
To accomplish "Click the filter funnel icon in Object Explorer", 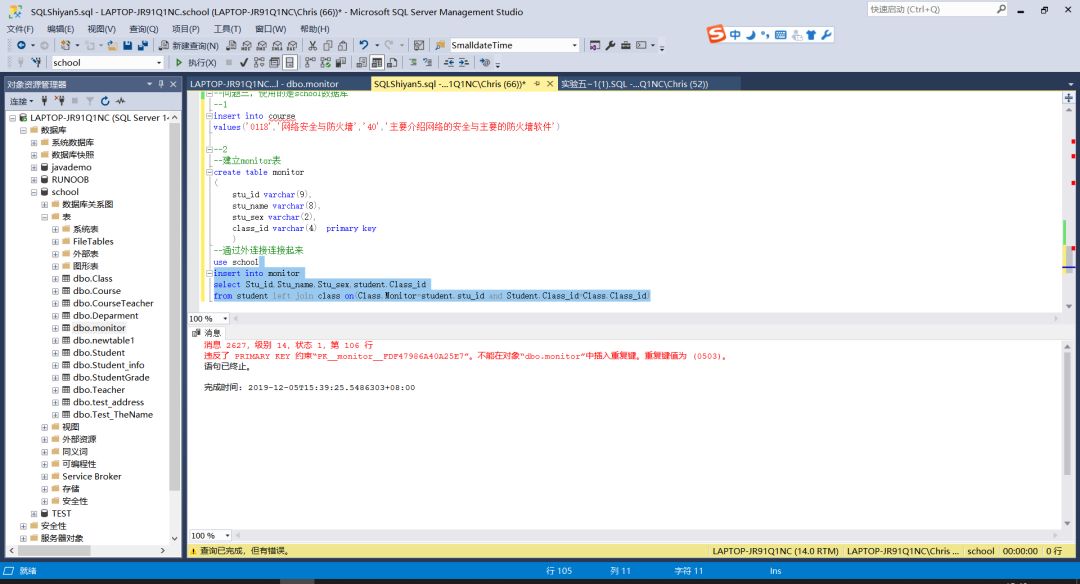I will pyautogui.click(x=89, y=101).
